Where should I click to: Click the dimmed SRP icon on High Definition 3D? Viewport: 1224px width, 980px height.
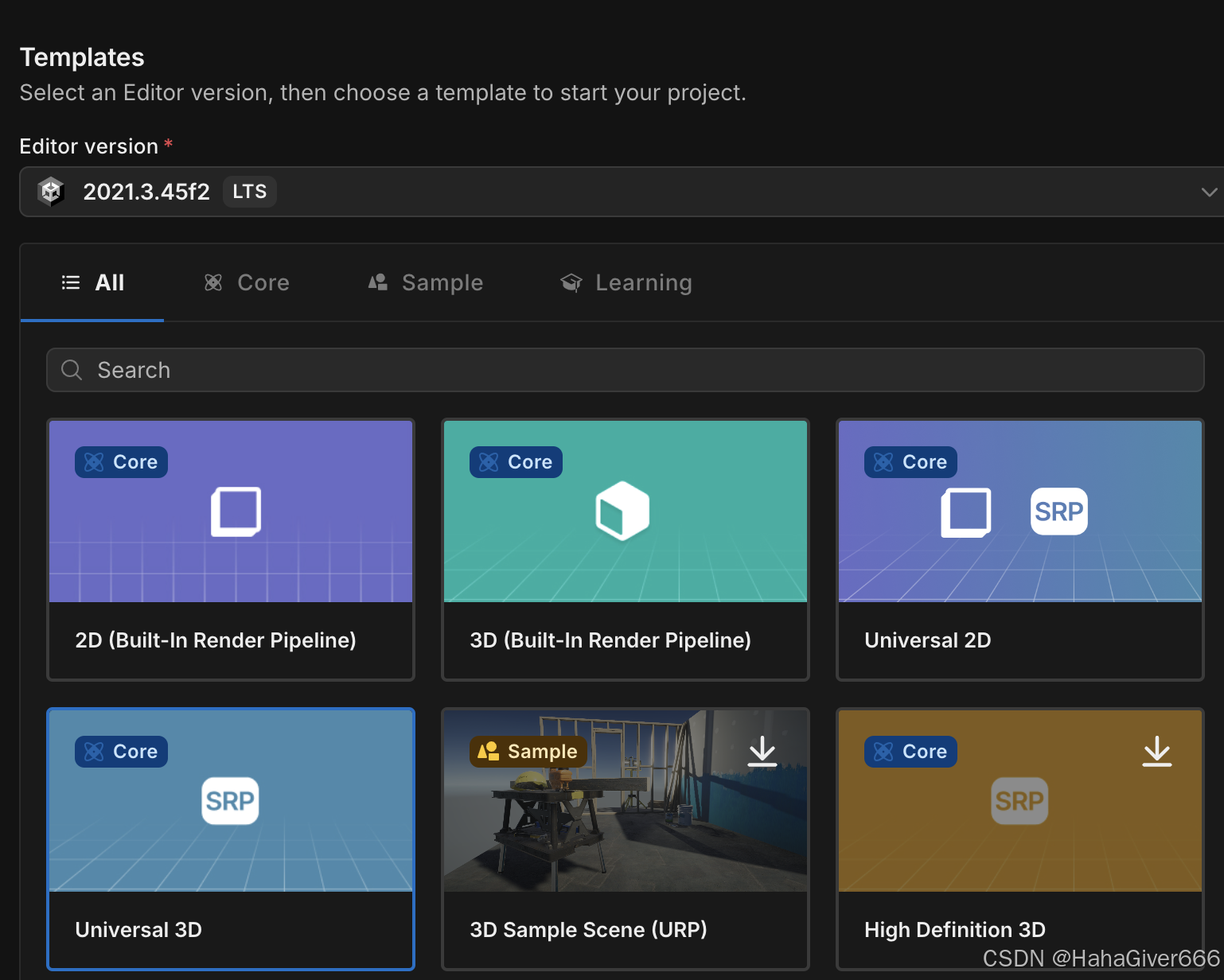click(1020, 801)
